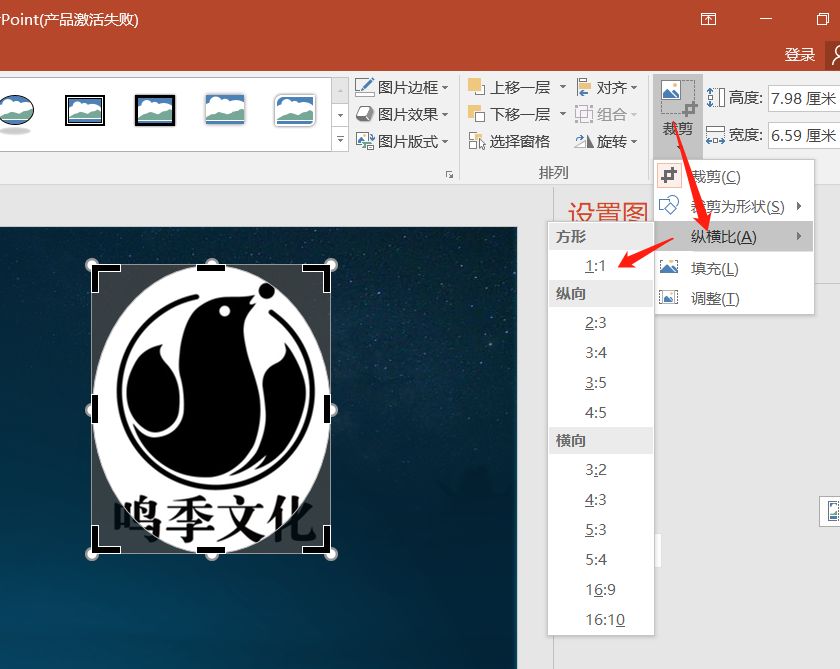Click the height icon beside 高度
Viewport: 840px width, 669px height.
(715, 98)
